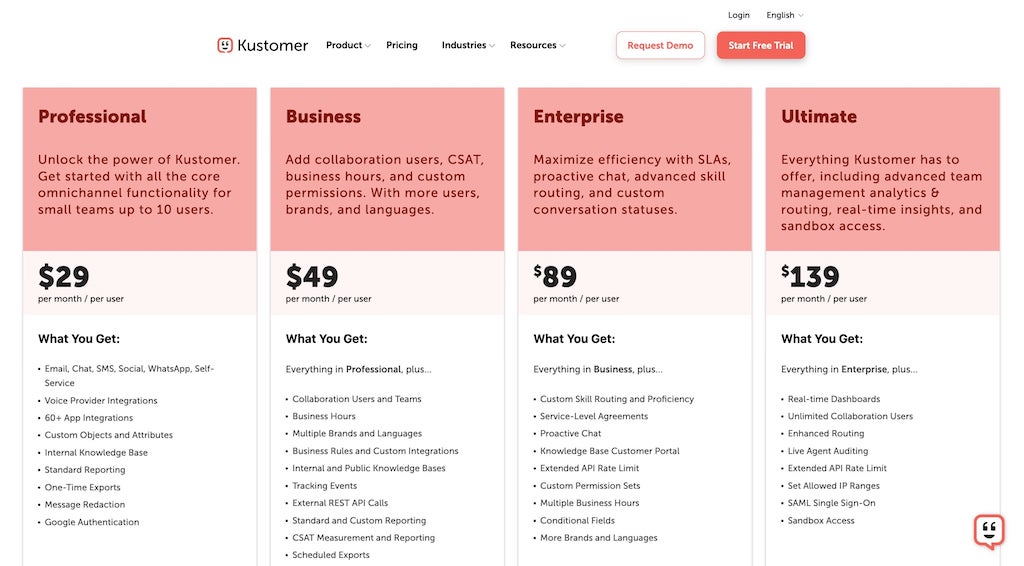Image resolution: width=1024 pixels, height=566 pixels.
Task: Click the Kustomer wordmark text
Action: tap(273, 45)
